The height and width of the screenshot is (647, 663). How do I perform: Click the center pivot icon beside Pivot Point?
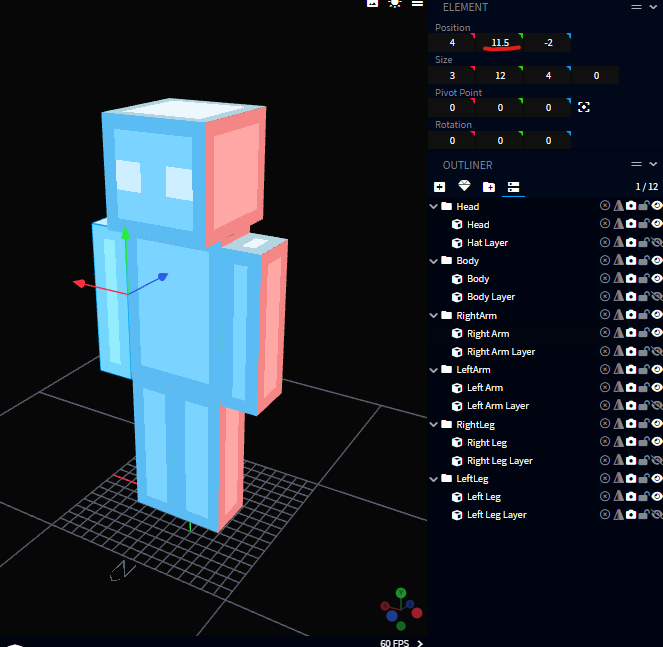tap(584, 108)
